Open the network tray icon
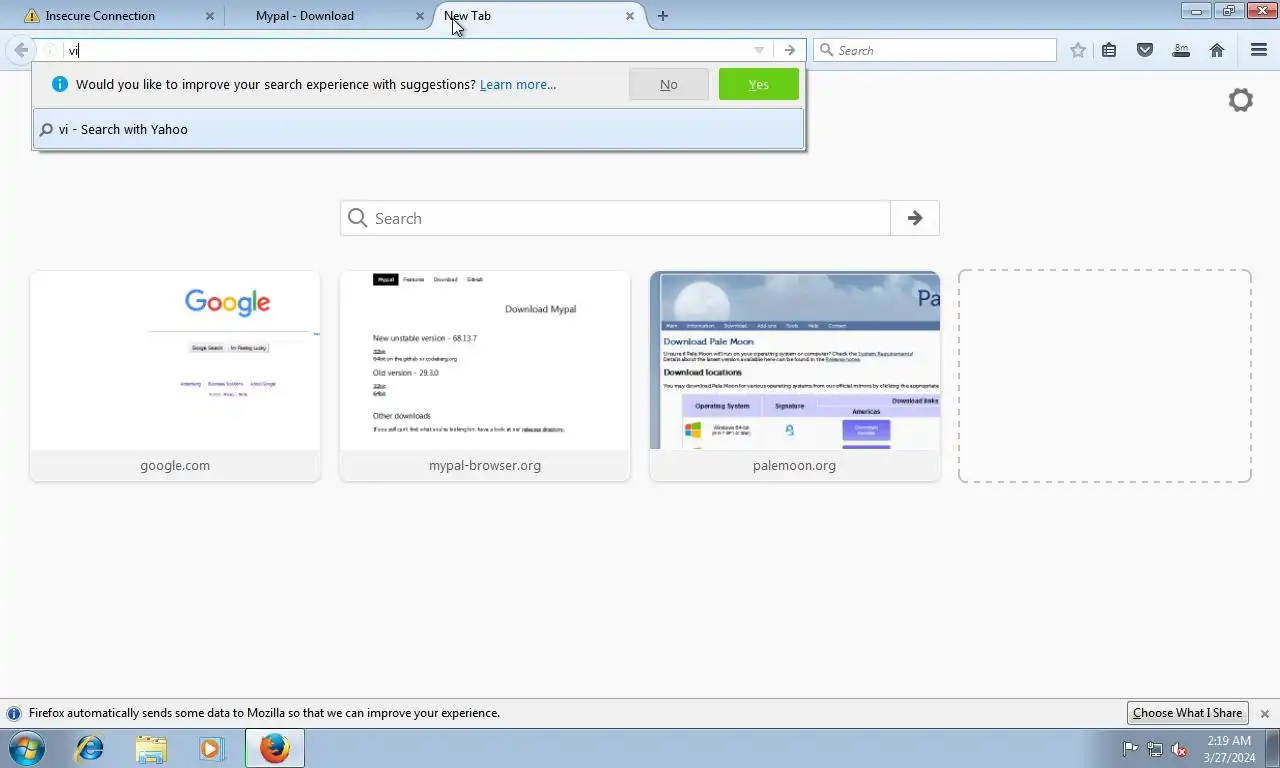The width and height of the screenshot is (1280, 768). pyautogui.click(x=1155, y=749)
